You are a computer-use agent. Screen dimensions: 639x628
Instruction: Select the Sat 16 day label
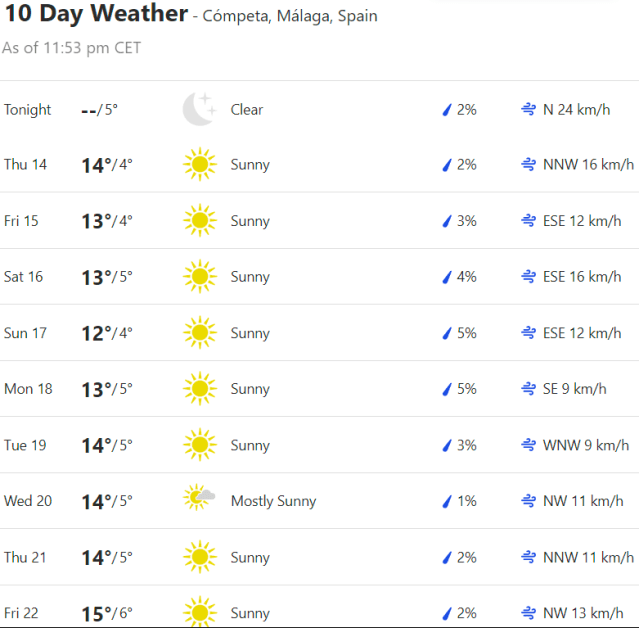pyautogui.click(x=24, y=277)
